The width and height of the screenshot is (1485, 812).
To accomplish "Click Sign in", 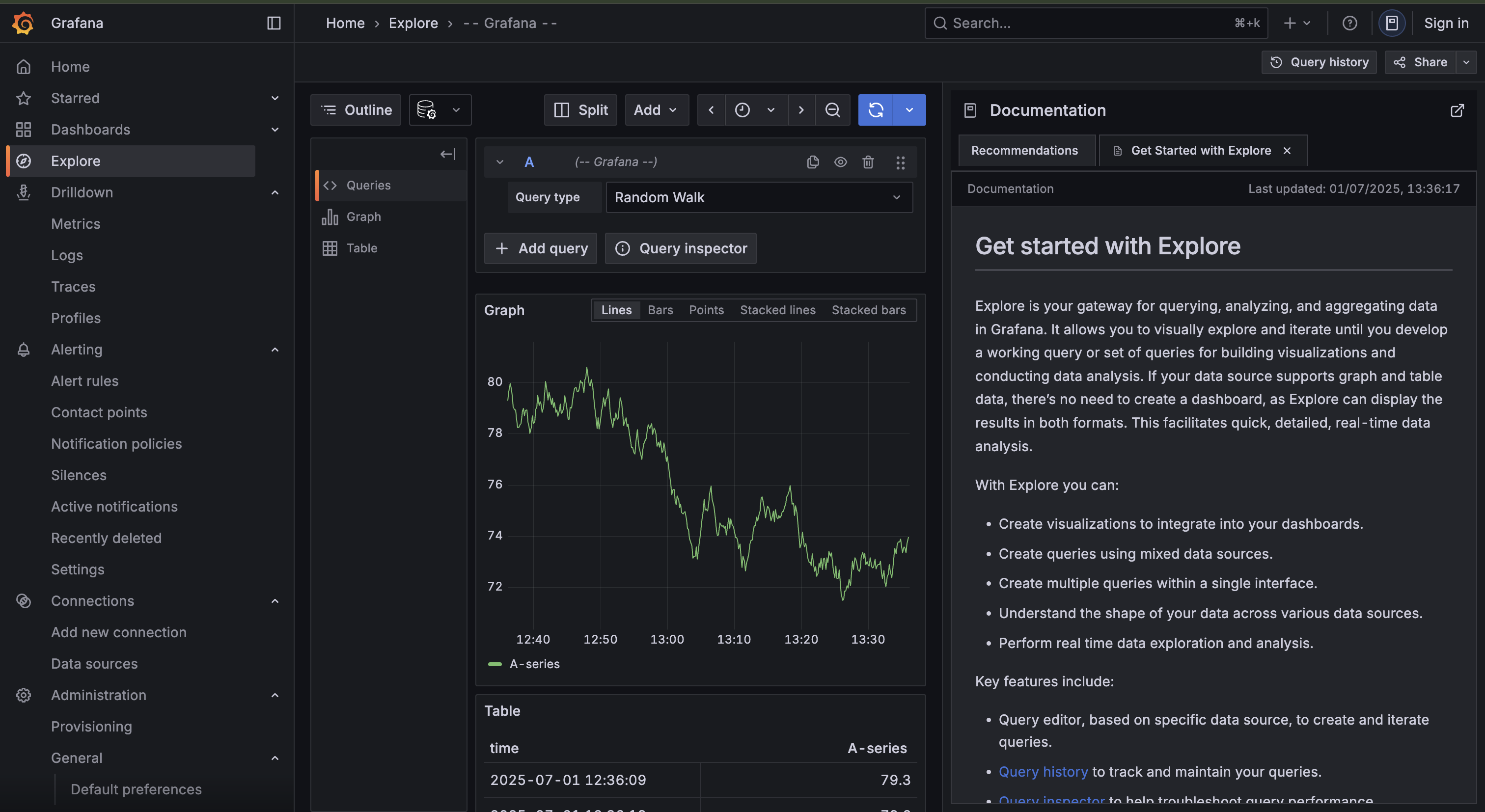I will [1446, 23].
